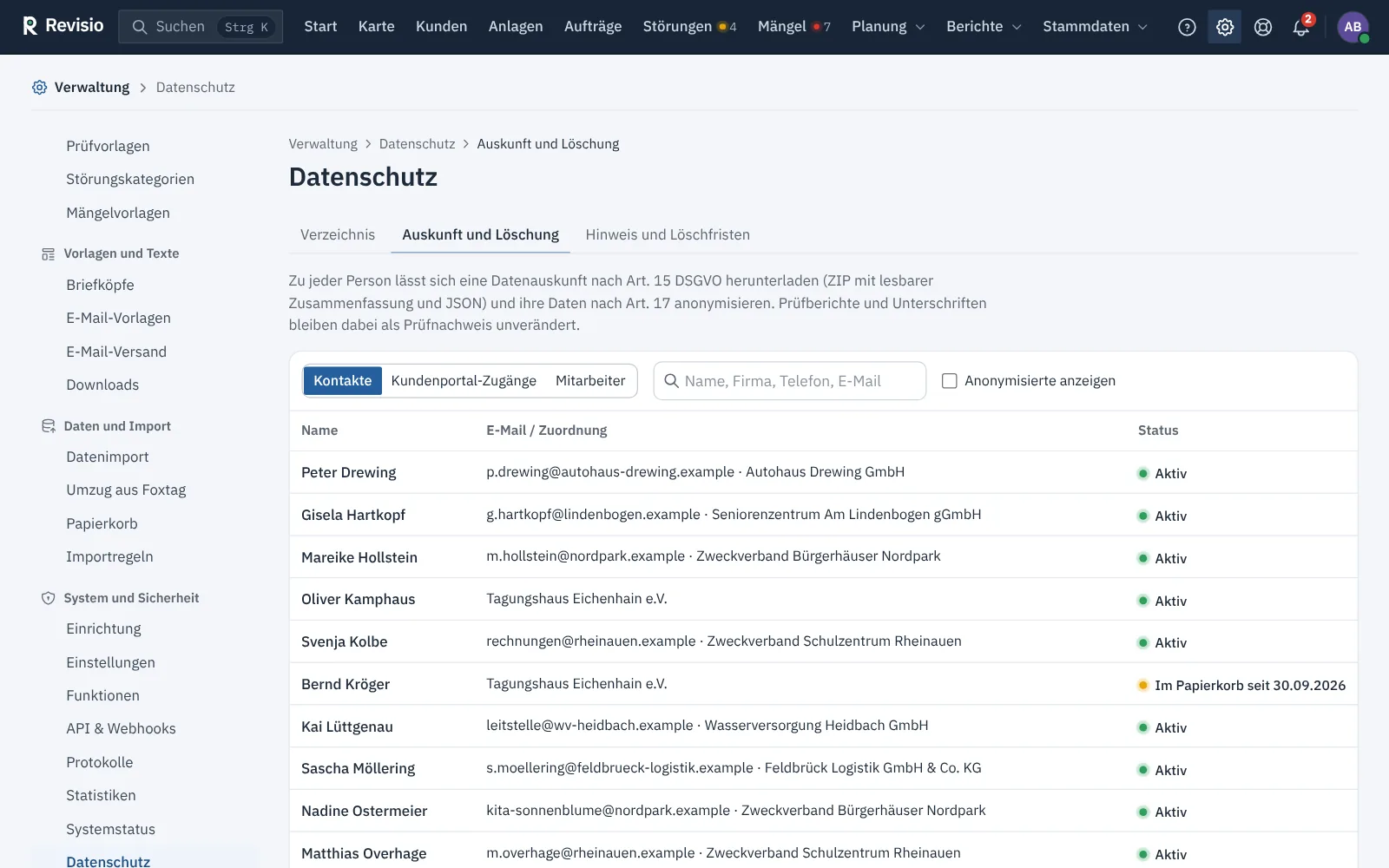Switch to Hinweis und Löschfristen tab

pos(668,234)
